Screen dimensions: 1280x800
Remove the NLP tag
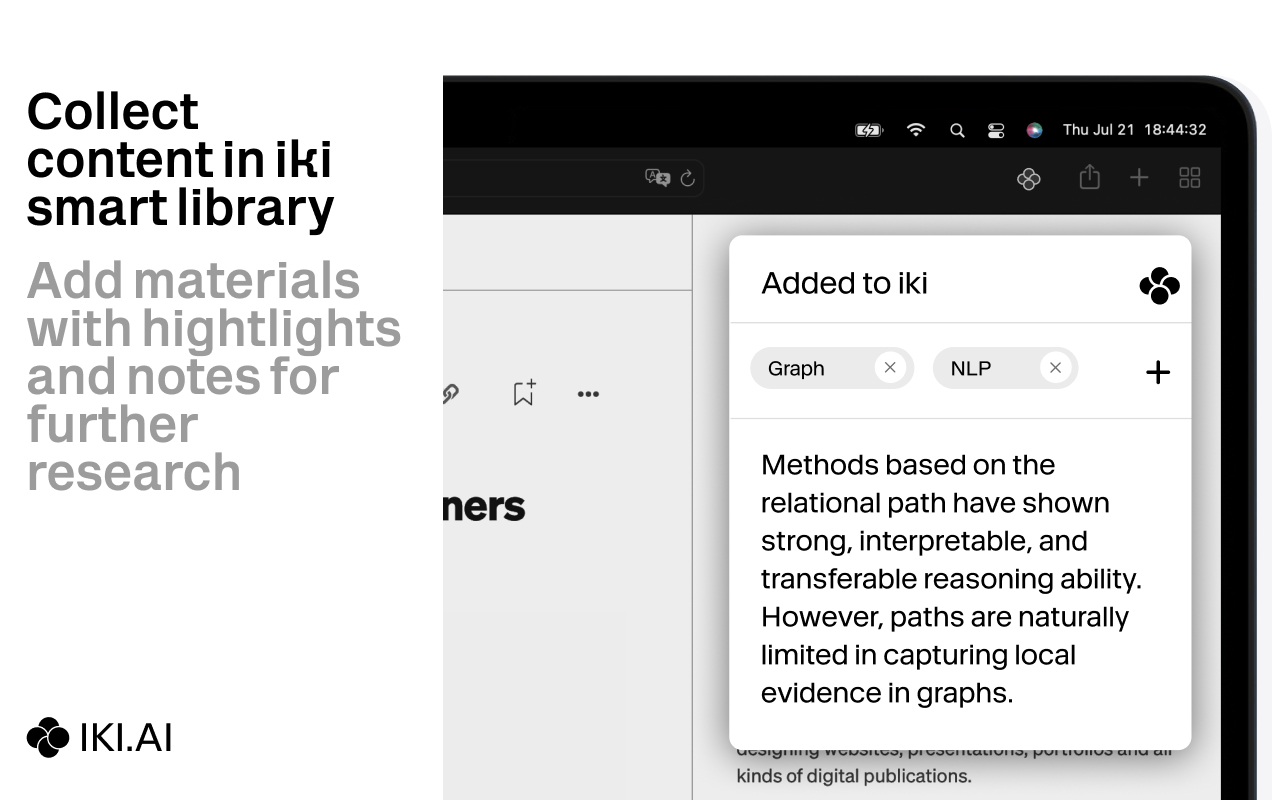point(1055,367)
